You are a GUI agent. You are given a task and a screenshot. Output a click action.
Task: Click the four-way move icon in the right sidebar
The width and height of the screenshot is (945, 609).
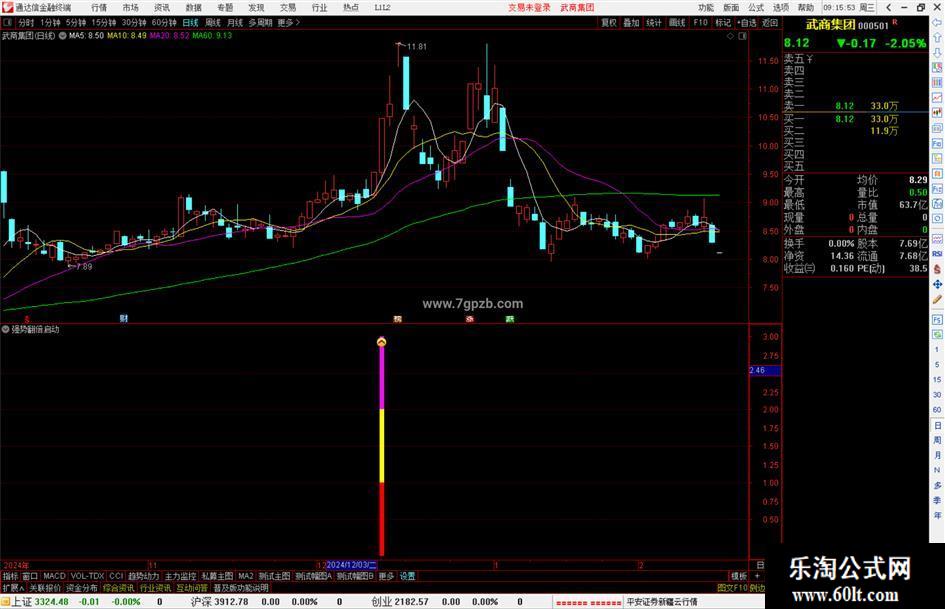click(937, 284)
